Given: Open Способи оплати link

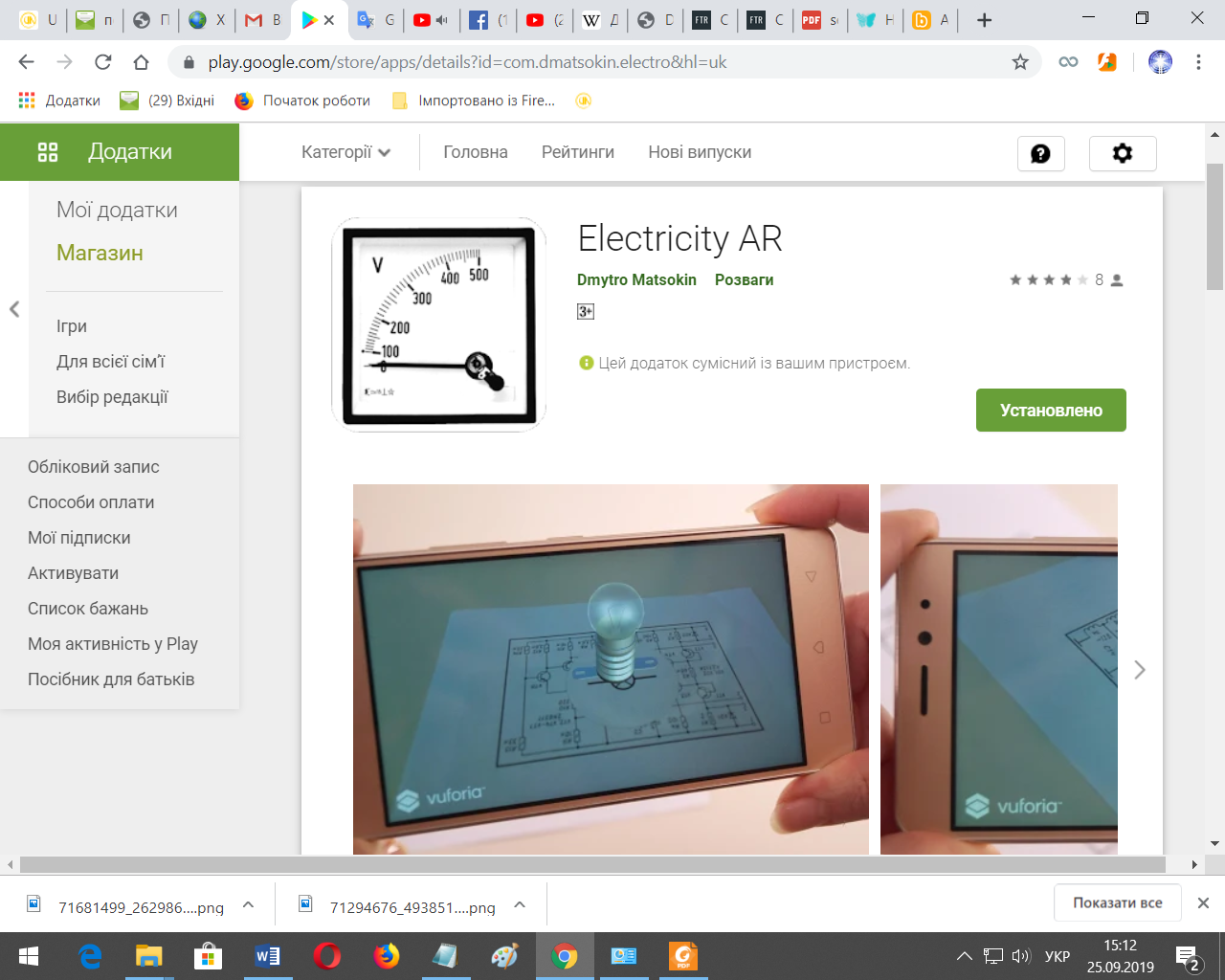Looking at the screenshot, I should [91, 502].
